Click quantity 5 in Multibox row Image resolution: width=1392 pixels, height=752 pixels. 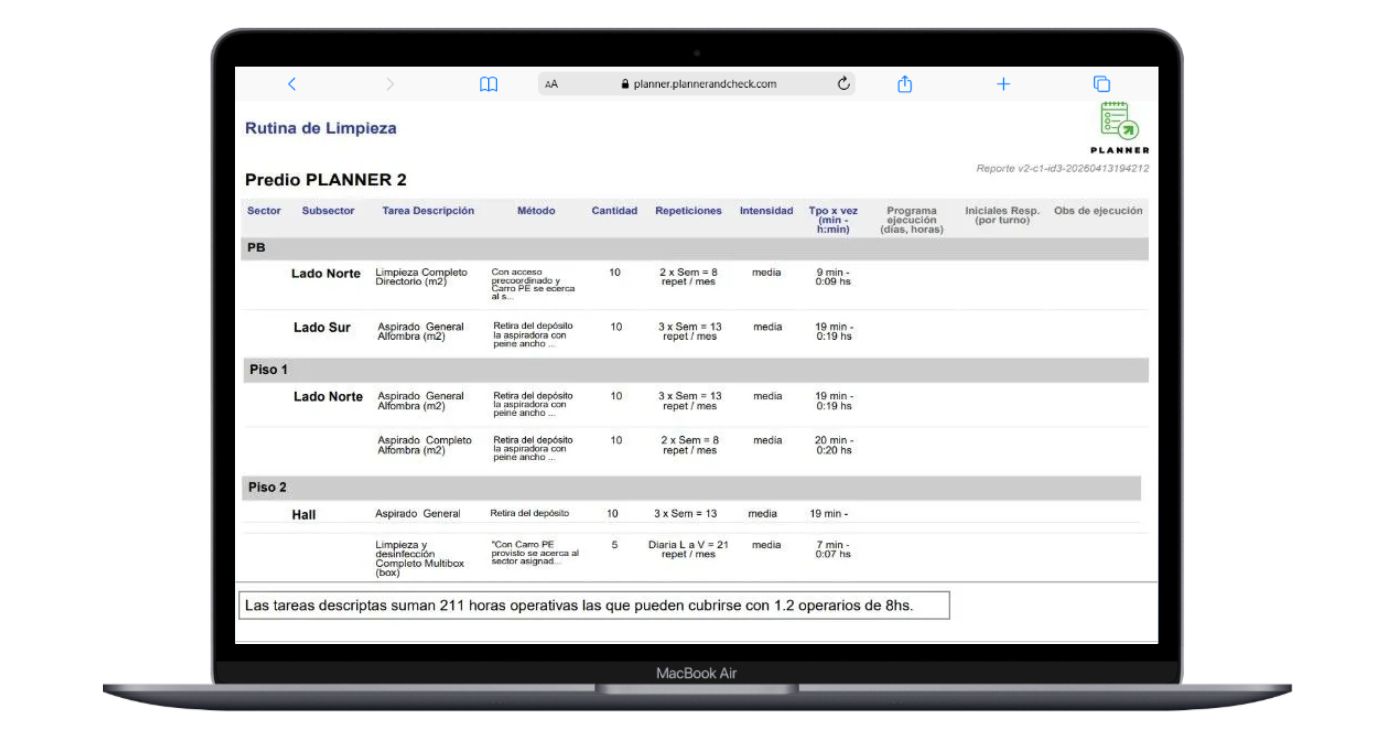(614, 545)
